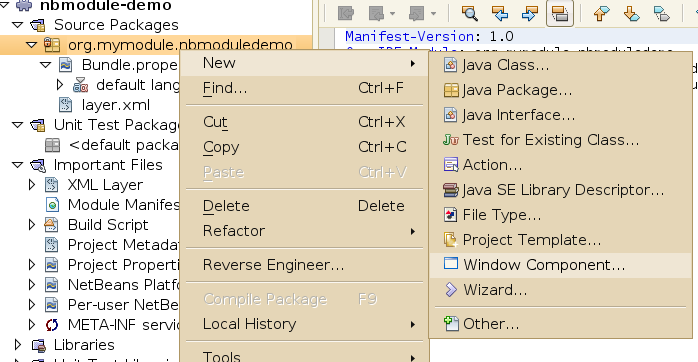
Task: Collapse the org.mymodule.nbmoduledemo package node
Action: coord(31,45)
